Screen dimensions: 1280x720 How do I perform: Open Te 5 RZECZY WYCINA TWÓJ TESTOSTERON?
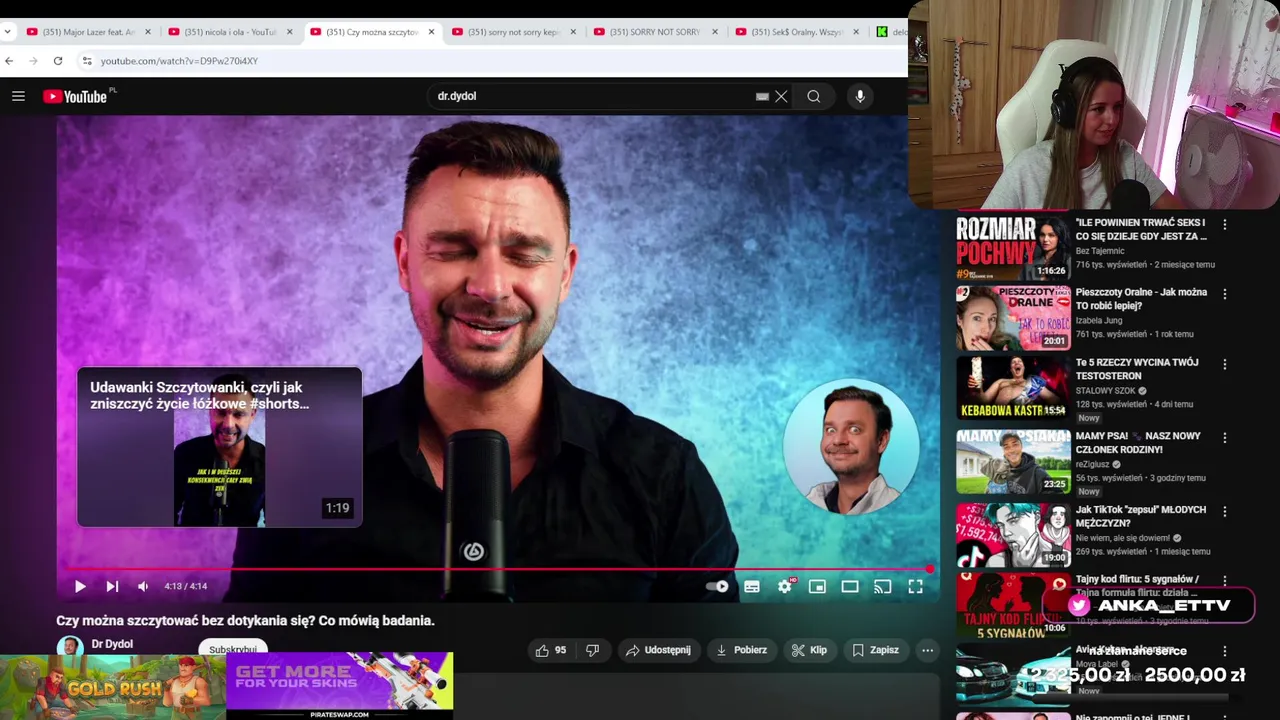1137,369
